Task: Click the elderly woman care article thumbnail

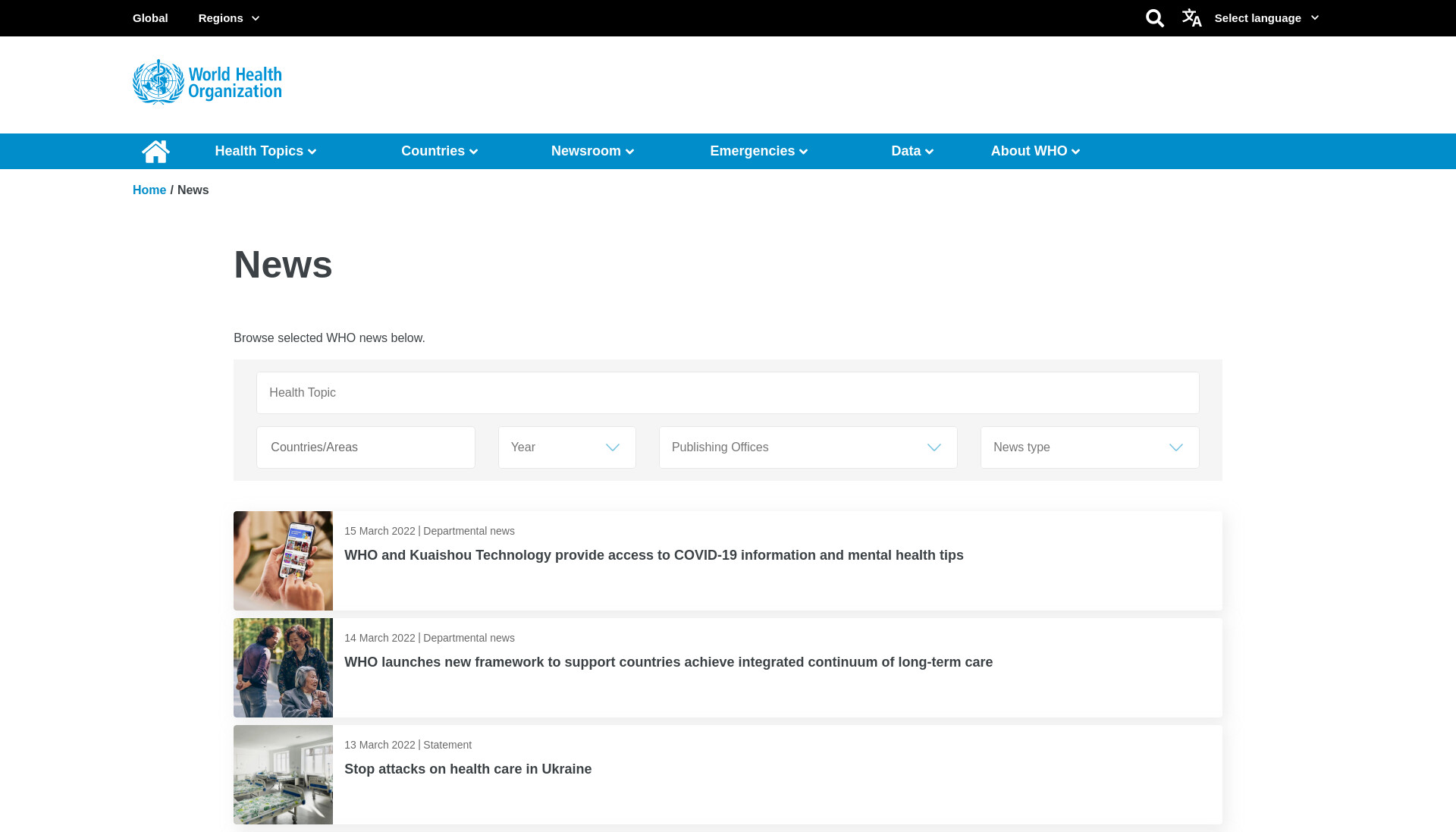Action: click(x=283, y=667)
